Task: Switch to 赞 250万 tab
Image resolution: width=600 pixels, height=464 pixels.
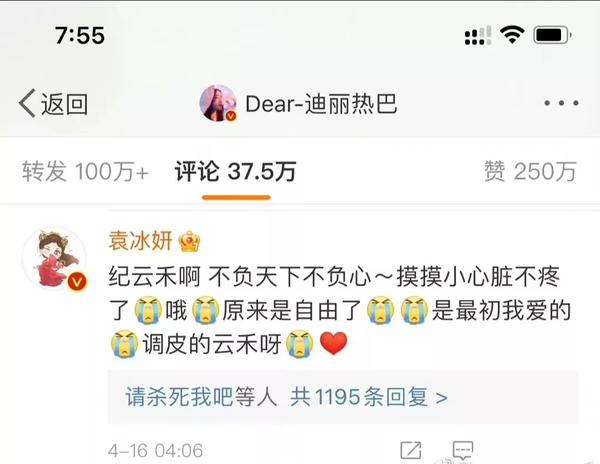Action: pos(530,171)
